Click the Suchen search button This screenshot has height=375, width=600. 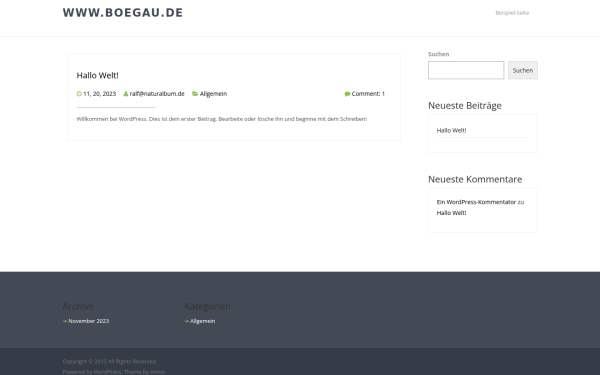pos(523,70)
